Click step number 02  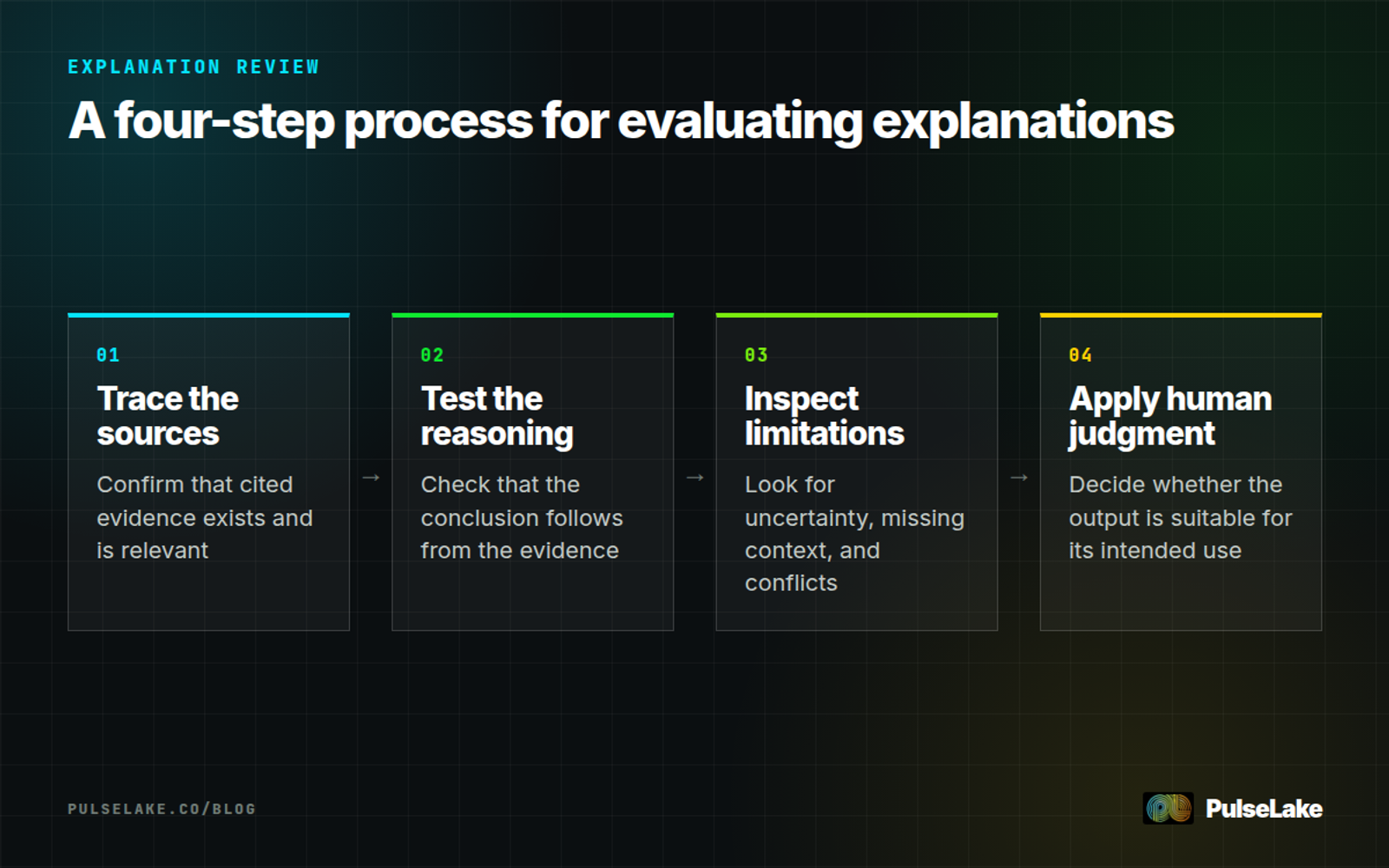pos(432,355)
